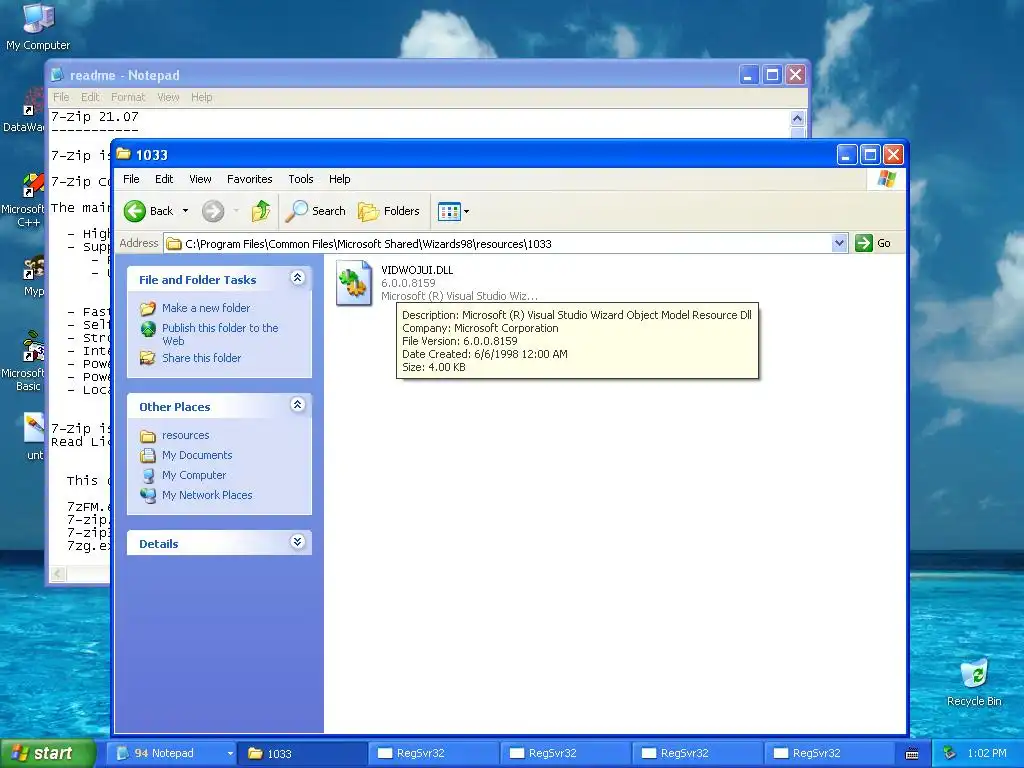Click the last RegSvr32 taskbar button
The image size is (1024, 768).
pos(829,753)
